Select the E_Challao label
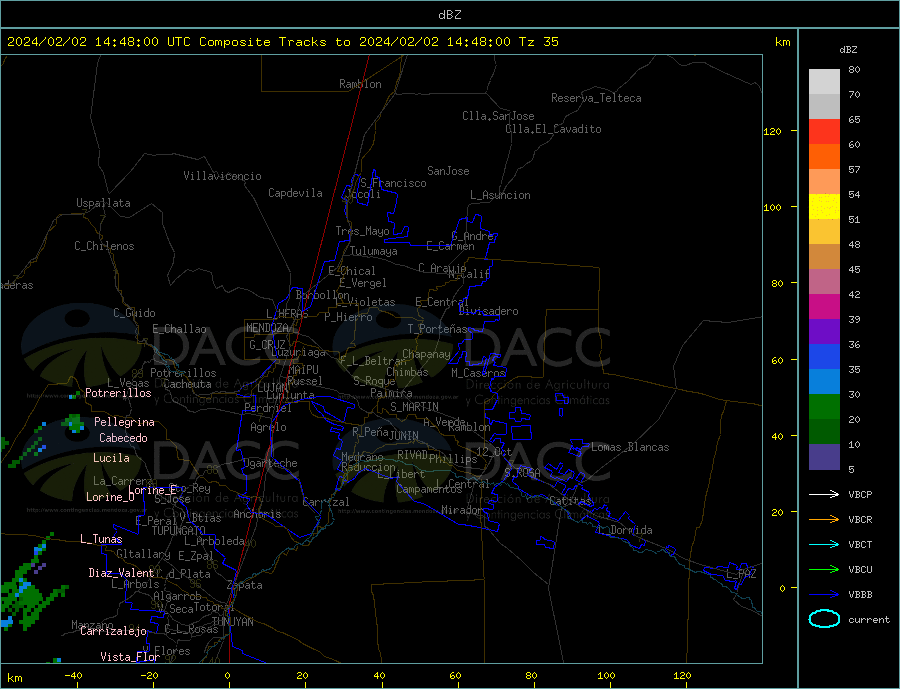This screenshot has width=900, height=689. (179, 329)
